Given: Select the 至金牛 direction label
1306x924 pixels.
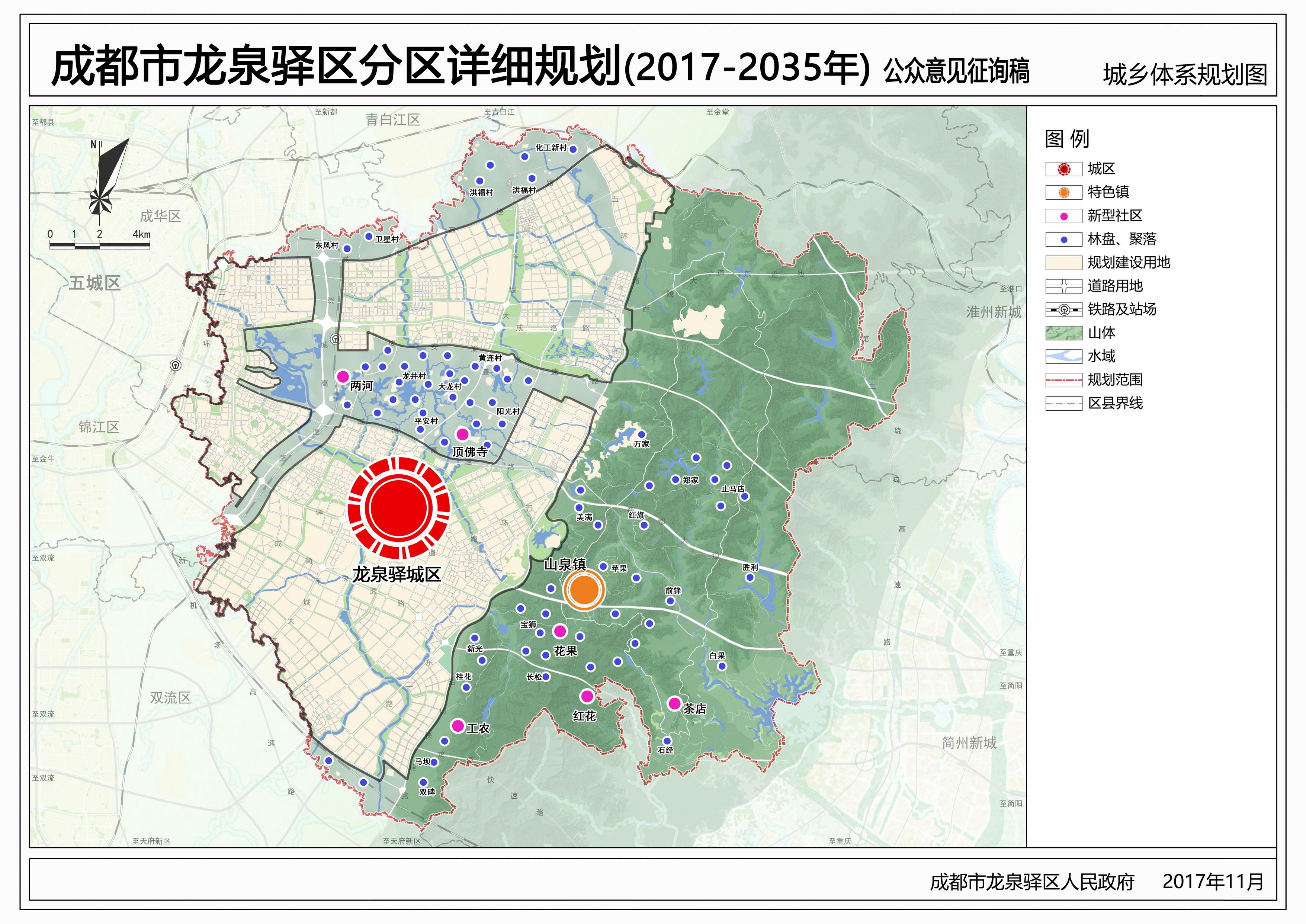Looking at the screenshot, I should pos(43,458).
